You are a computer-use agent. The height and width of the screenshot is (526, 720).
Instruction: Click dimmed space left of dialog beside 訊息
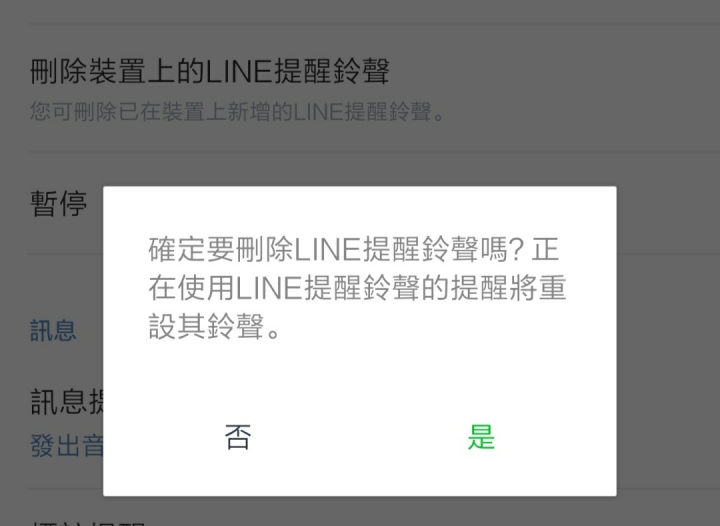(x=90, y=330)
